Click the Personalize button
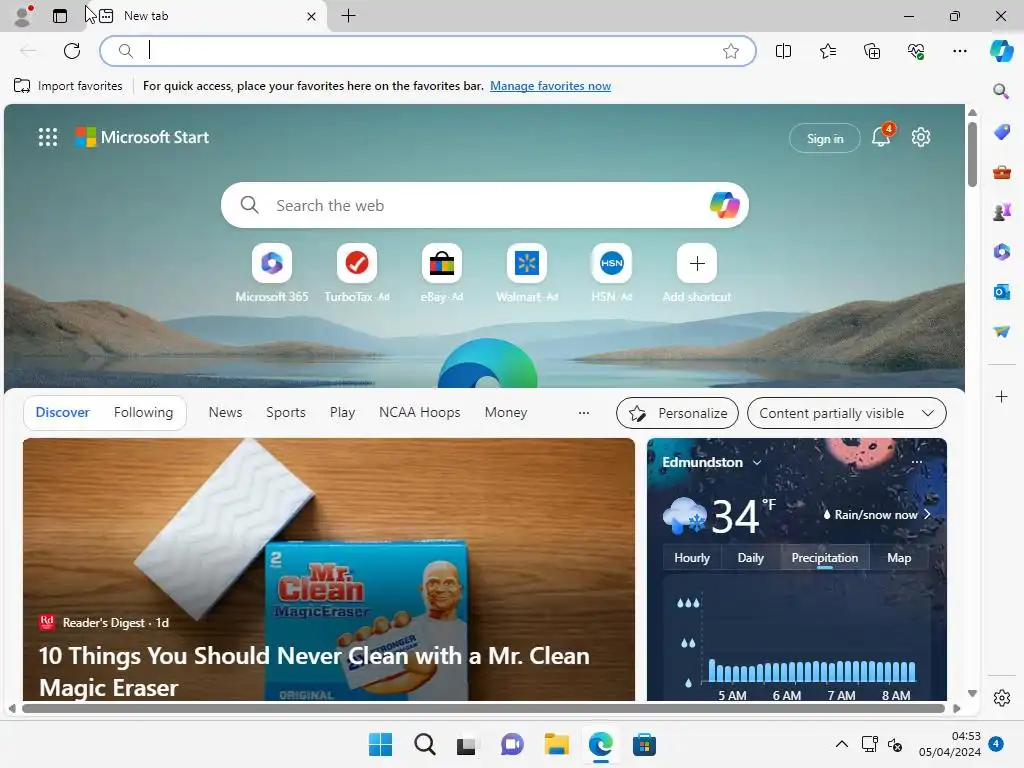The image size is (1024, 768). click(677, 413)
